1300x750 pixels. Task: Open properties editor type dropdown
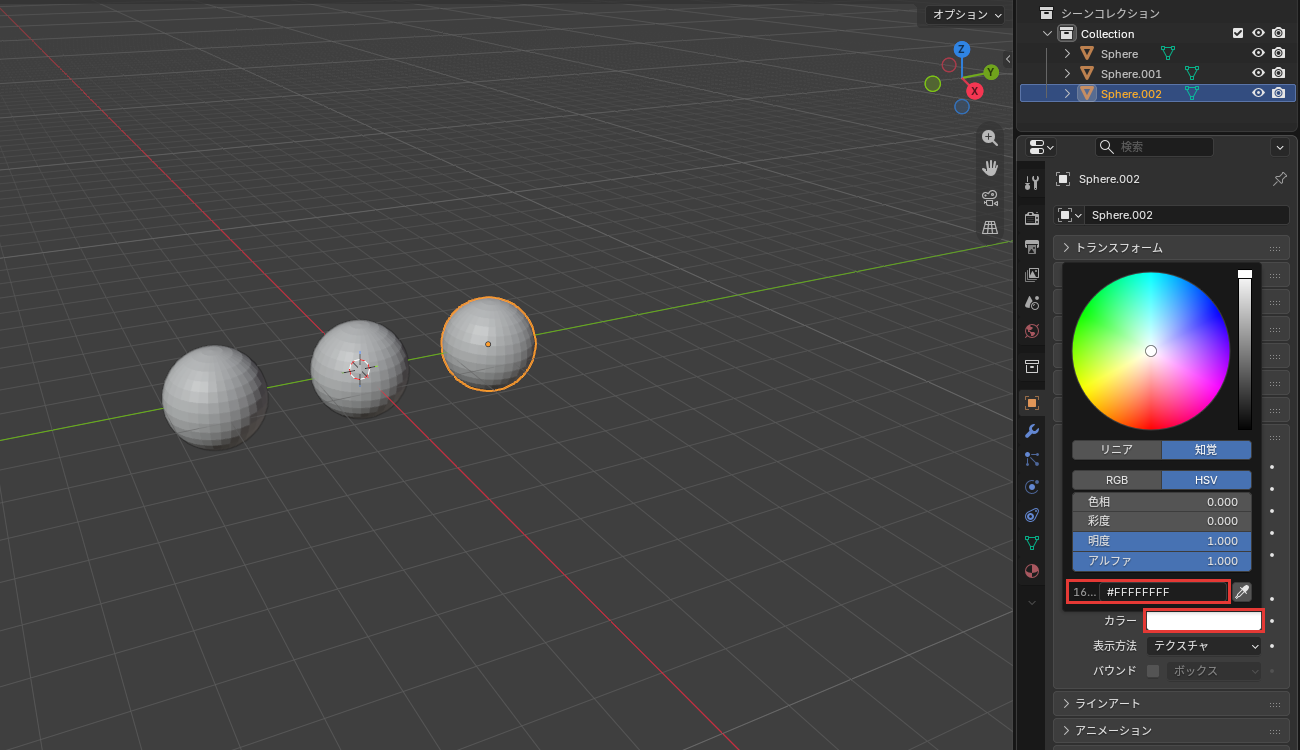click(x=1042, y=147)
